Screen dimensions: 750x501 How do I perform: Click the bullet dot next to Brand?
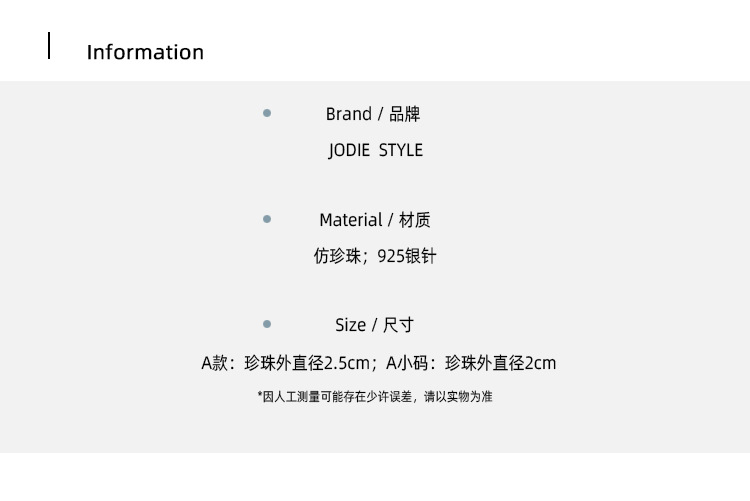click(267, 113)
